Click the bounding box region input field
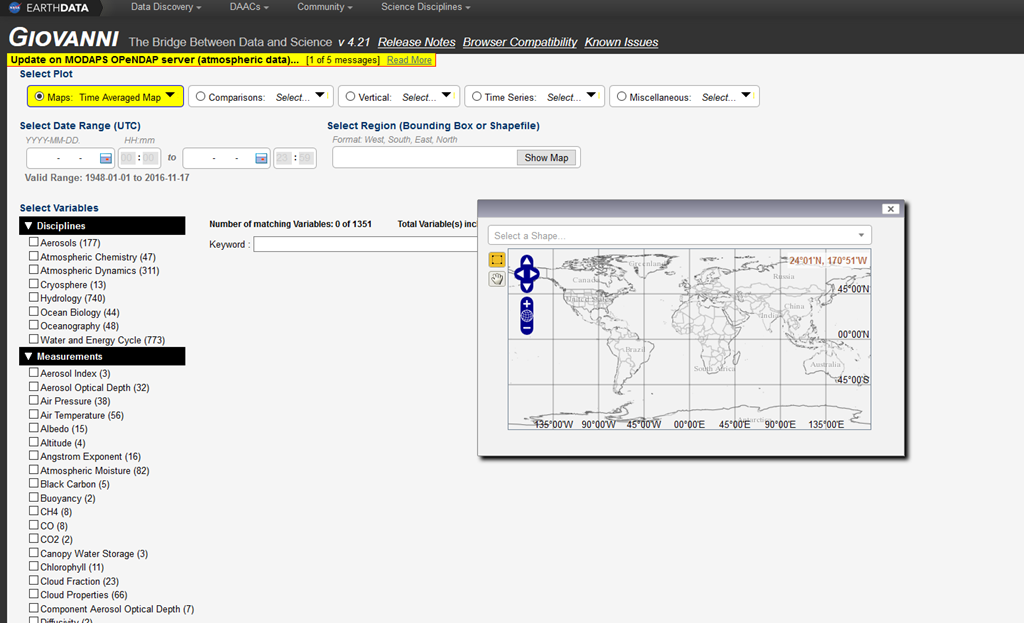This screenshot has height=623, width=1024. 425,158
